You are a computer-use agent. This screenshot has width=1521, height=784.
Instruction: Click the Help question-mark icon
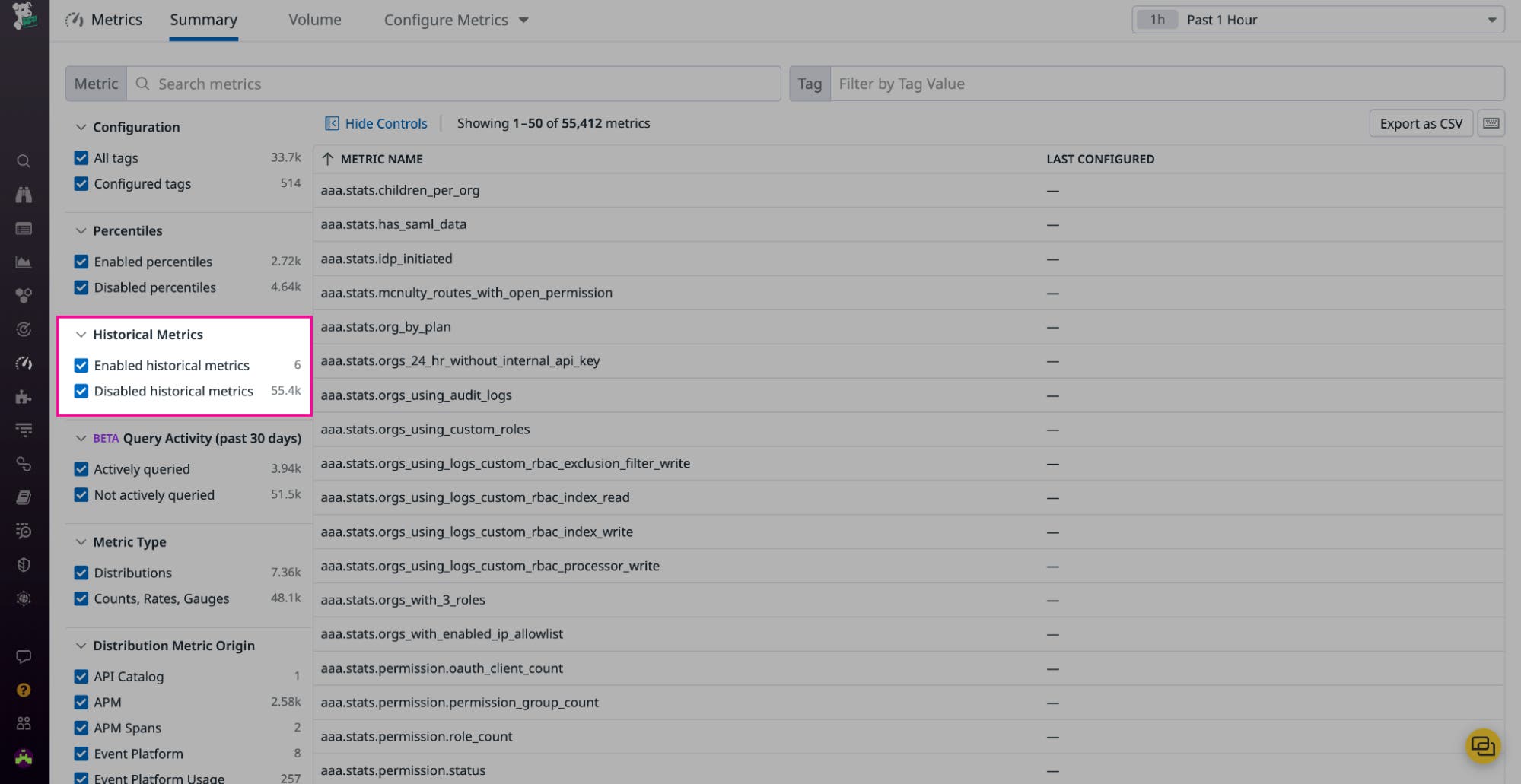click(x=24, y=690)
